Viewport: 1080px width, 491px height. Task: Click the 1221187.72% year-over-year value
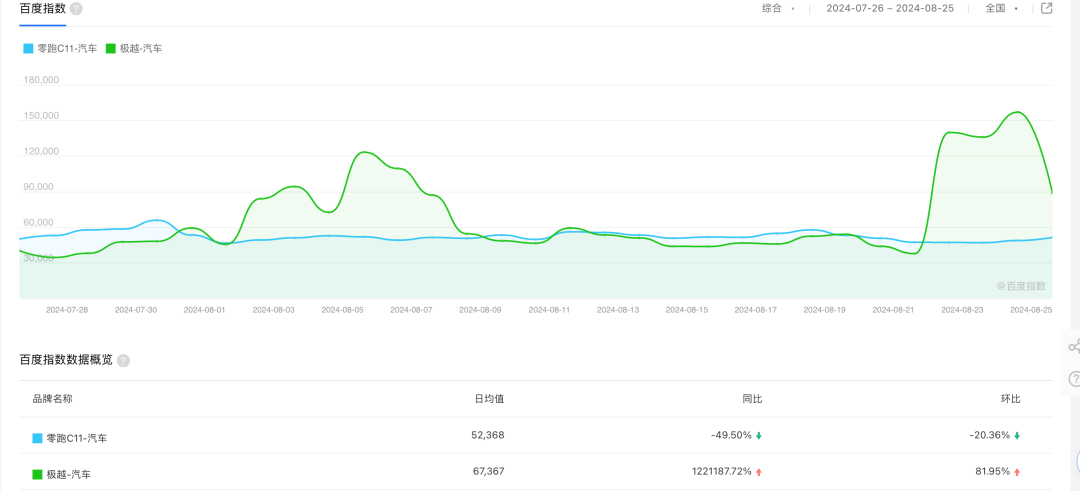pos(722,472)
